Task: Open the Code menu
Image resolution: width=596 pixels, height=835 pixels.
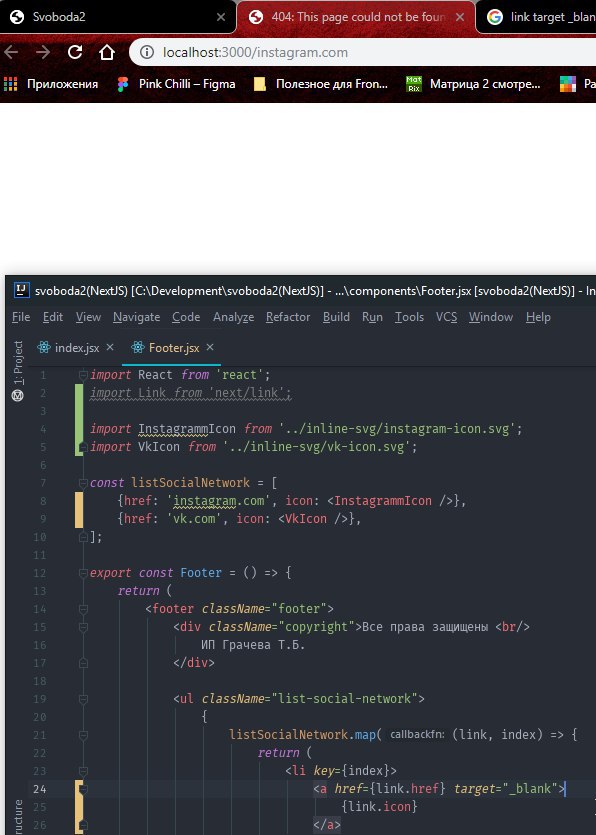Action: pyautogui.click(x=186, y=317)
